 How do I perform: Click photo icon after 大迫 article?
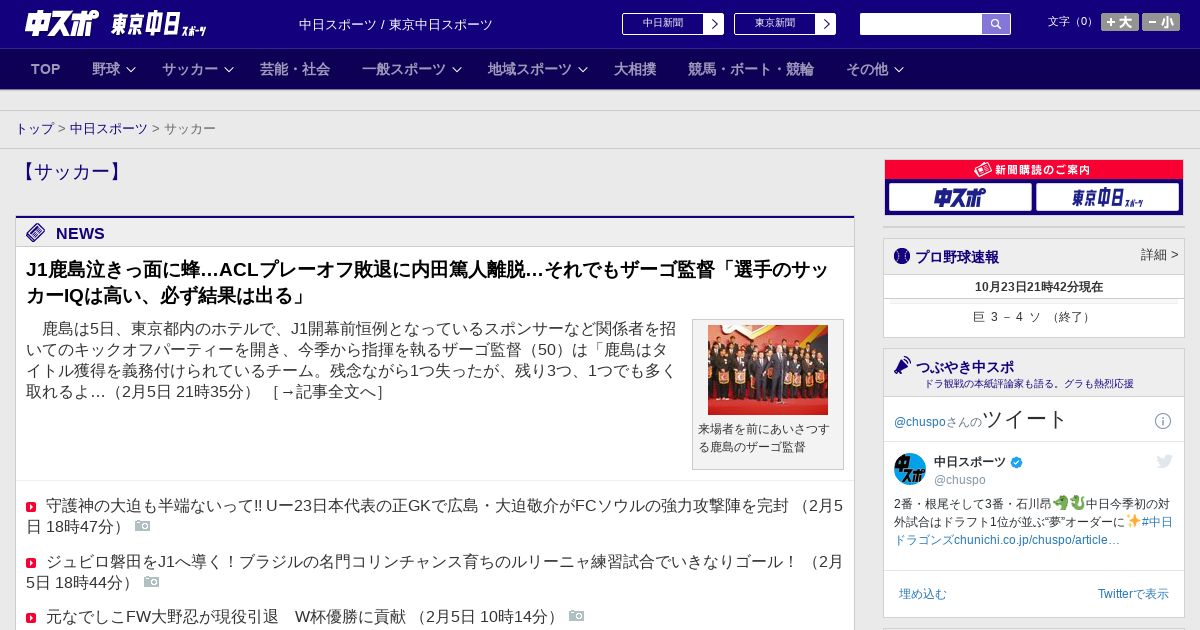coord(143,526)
